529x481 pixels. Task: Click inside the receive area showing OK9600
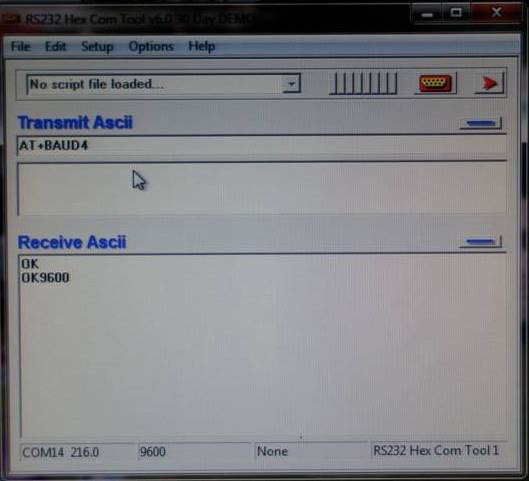pos(263,346)
